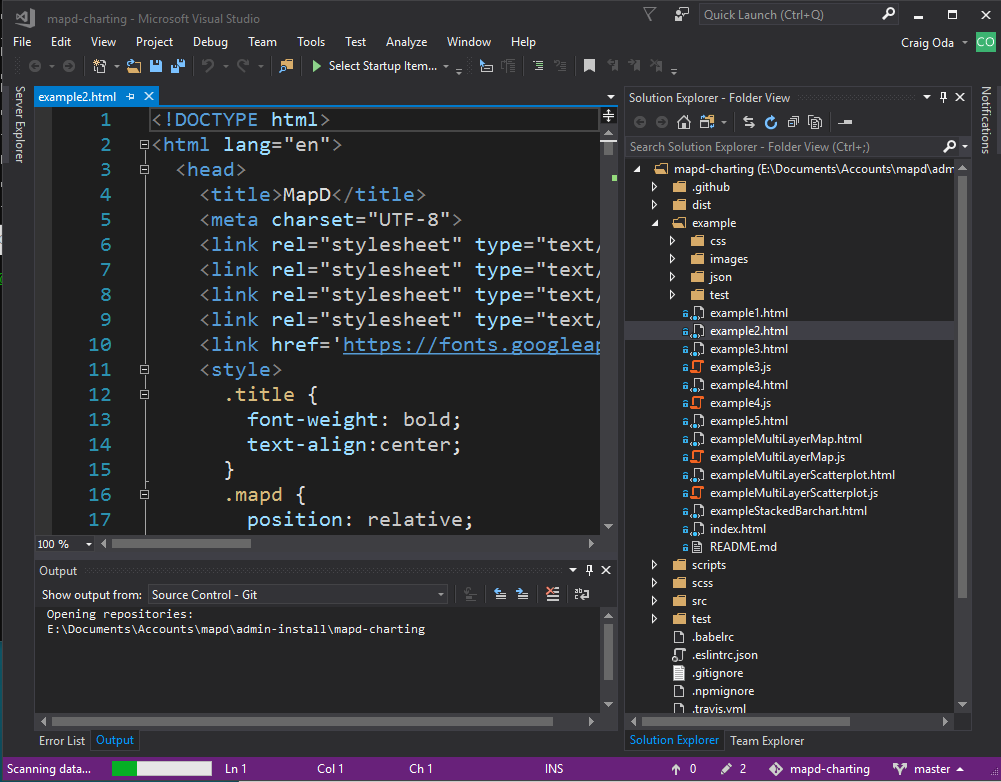Screen dimensions: 1001x782
Task: Expand the scripts folder
Action: [x=654, y=565]
